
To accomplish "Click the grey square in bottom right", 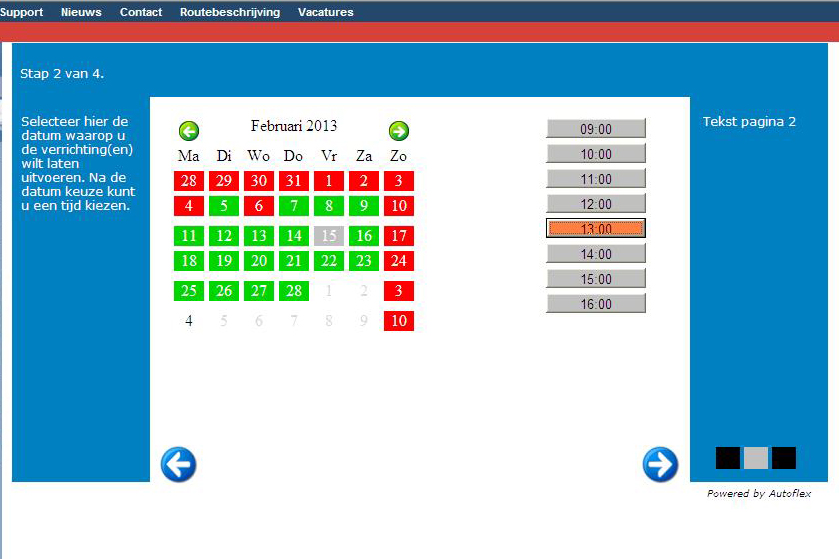I will pos(756,458).
